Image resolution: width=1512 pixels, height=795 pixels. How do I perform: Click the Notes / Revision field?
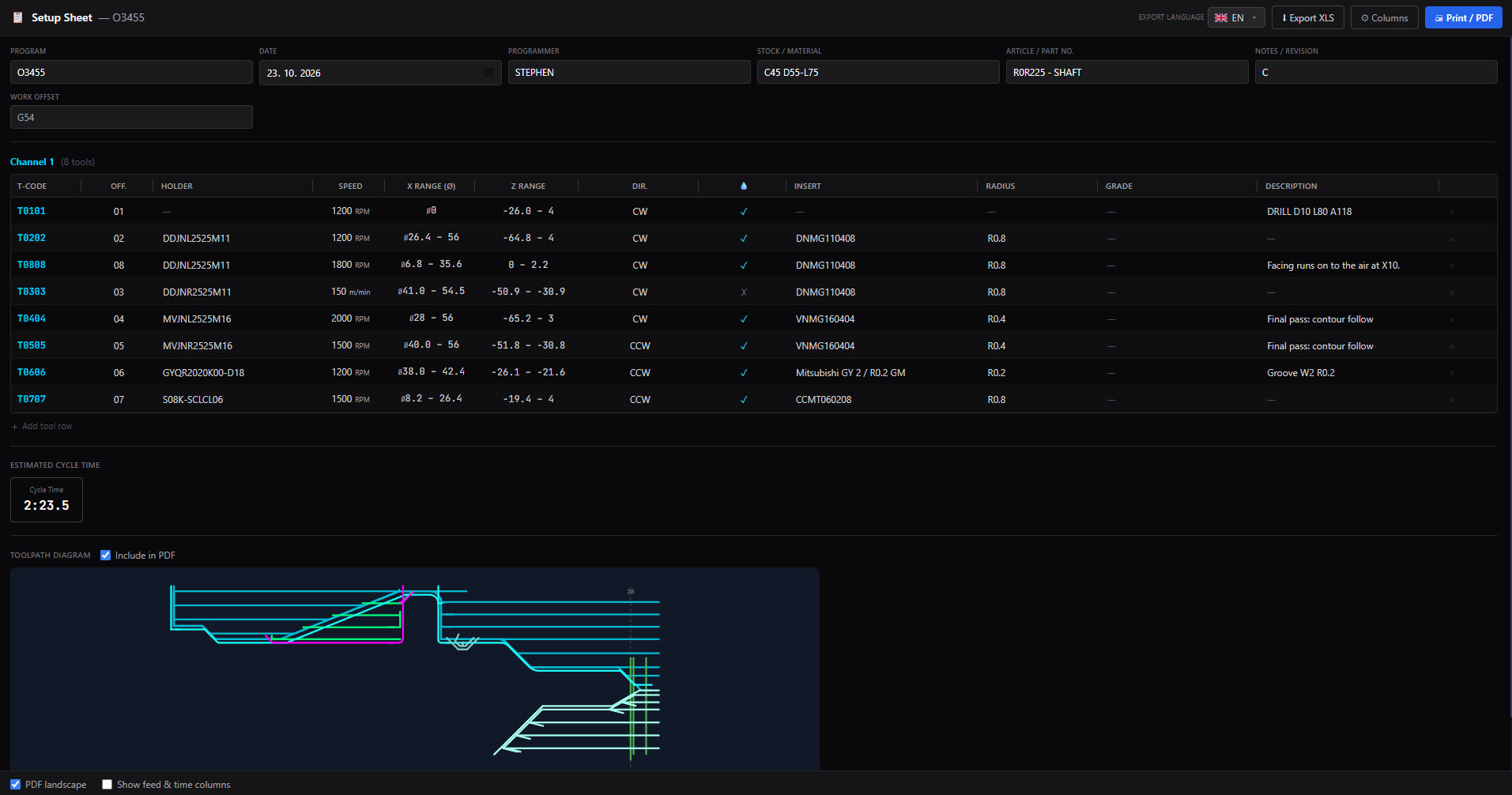point(1376,72)
